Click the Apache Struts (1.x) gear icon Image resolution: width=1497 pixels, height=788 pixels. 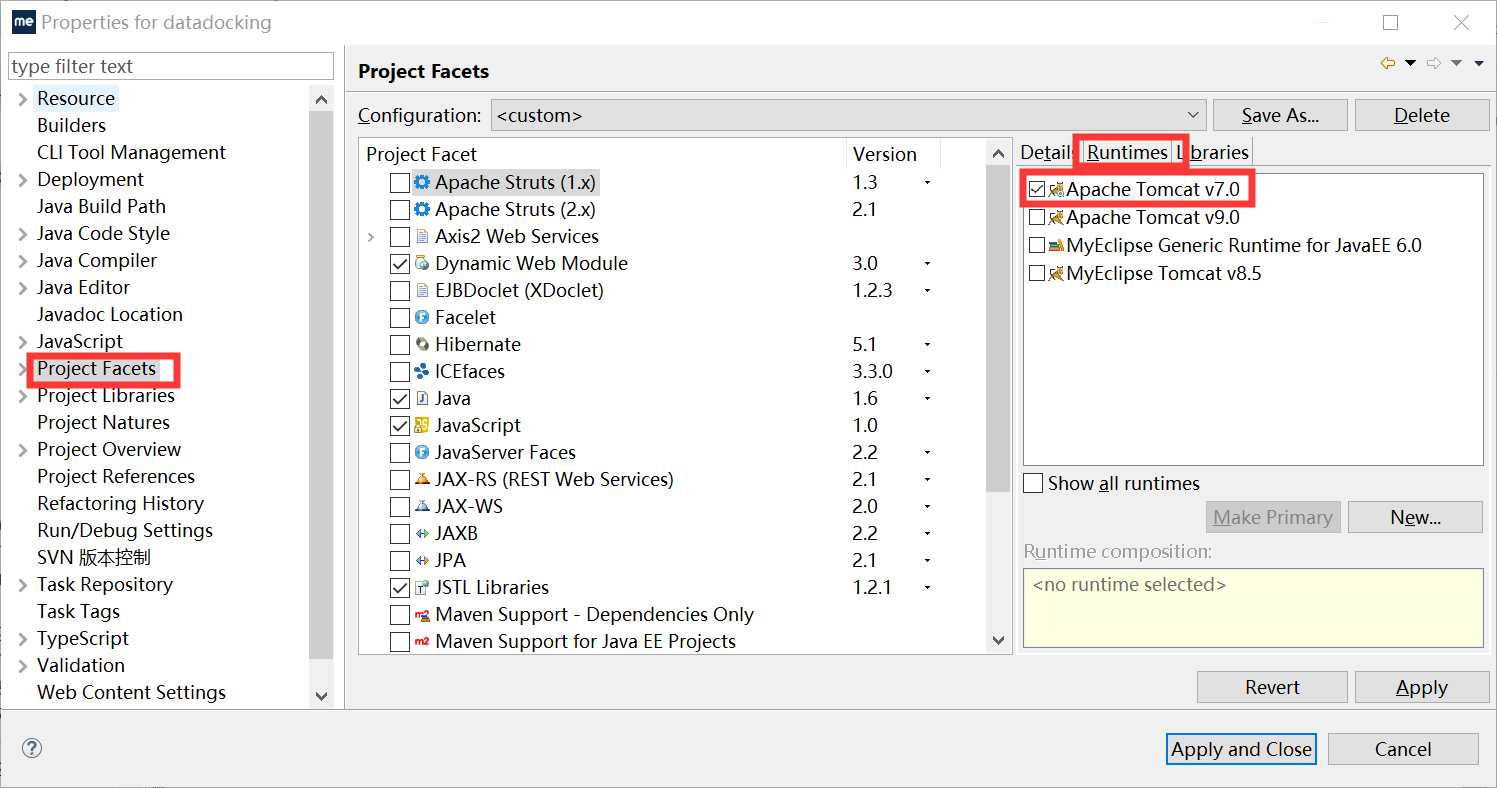tap(422, 182)
